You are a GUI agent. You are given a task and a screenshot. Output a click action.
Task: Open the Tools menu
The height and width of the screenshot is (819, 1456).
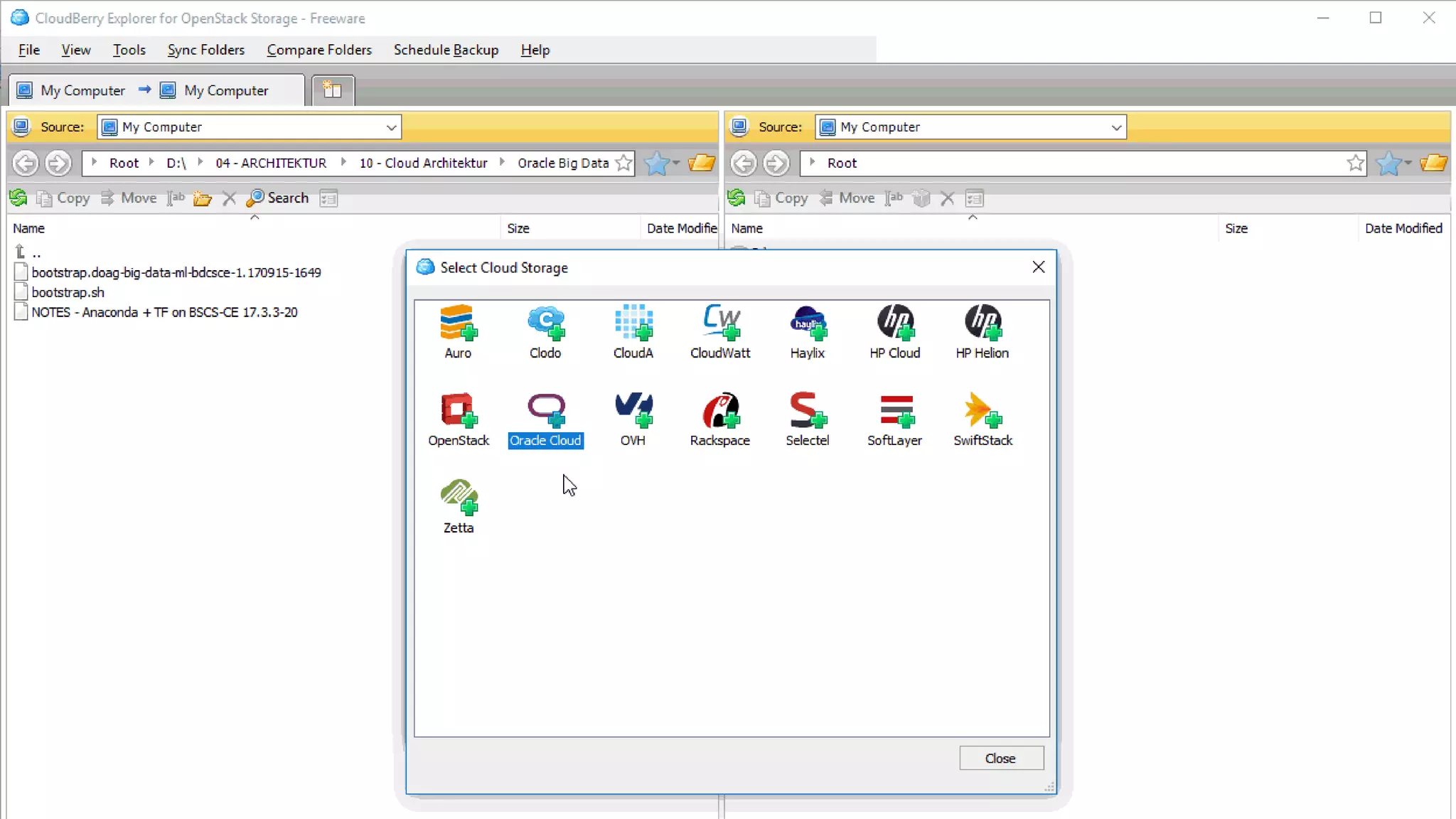click(x=129, y=50)
